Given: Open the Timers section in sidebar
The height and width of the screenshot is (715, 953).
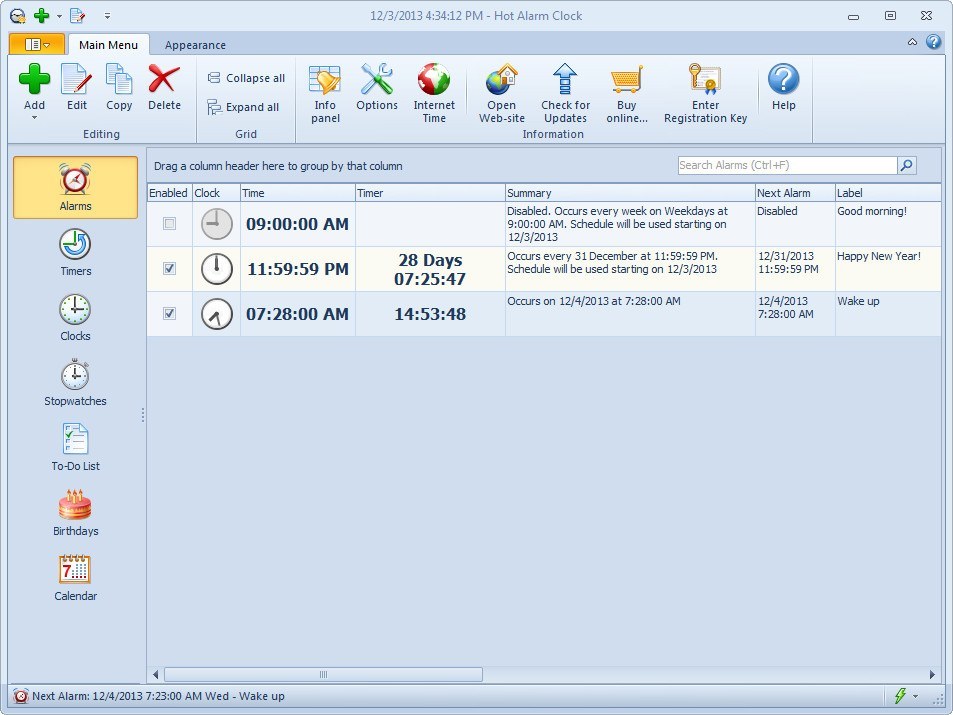Looking at the screenshot, I should click(75, 252).
